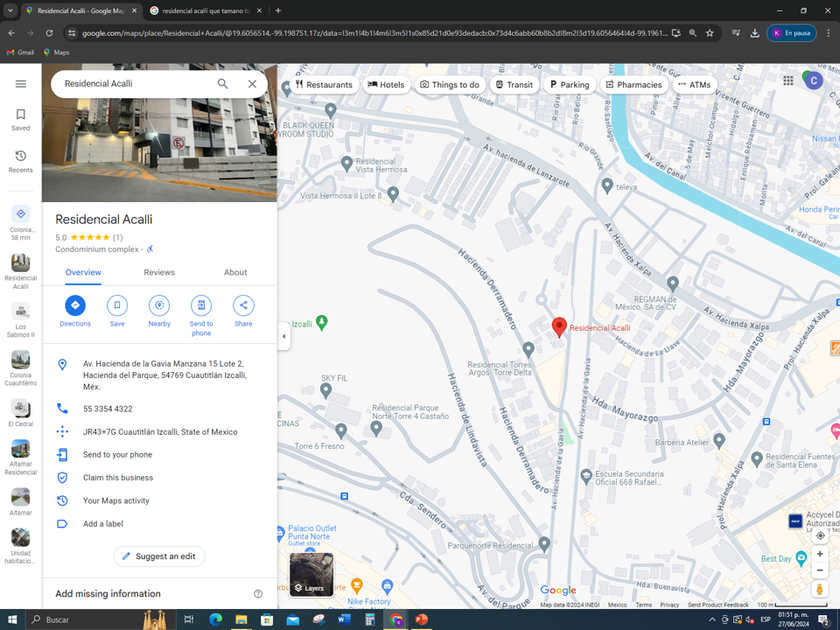Switch to the Reviews tab
The width and height of the screenshot is (840, 630).
tap(159, 272)
